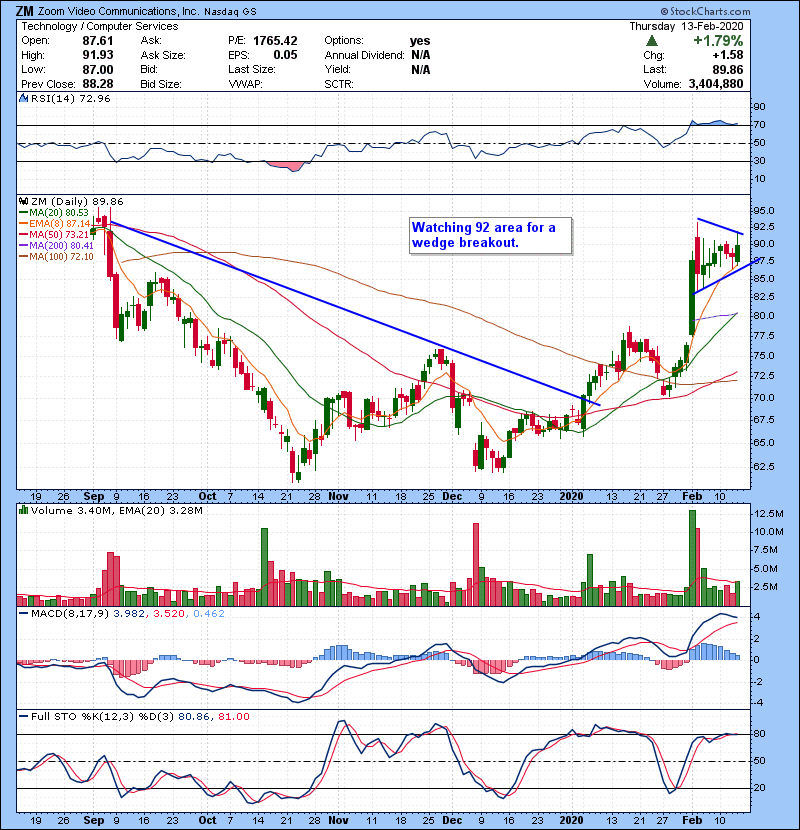Click the VWAP label
The height and width of the screenshot is (830, 800).
245,84
